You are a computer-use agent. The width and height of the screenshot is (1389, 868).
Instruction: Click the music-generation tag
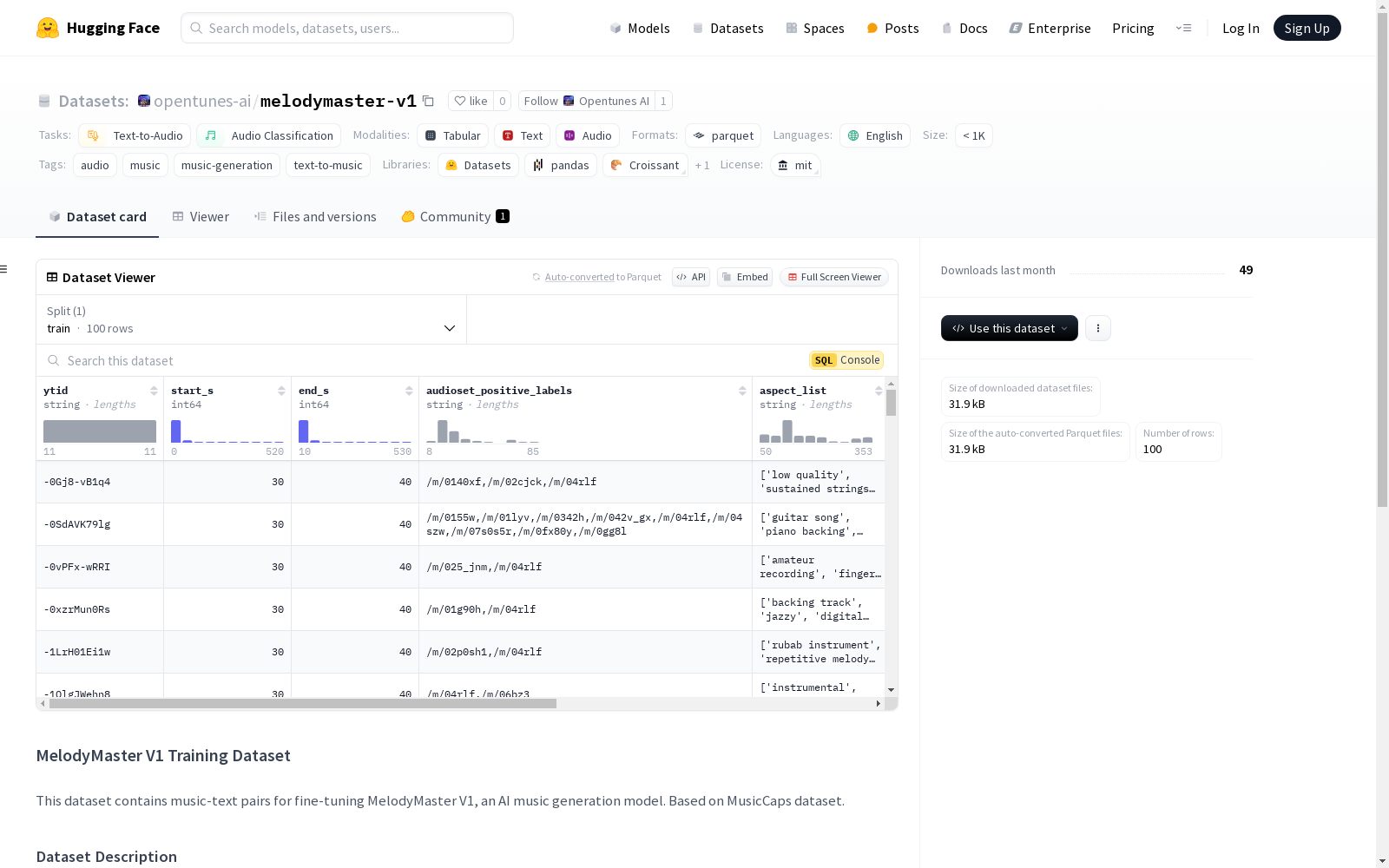tap(227, 165)
